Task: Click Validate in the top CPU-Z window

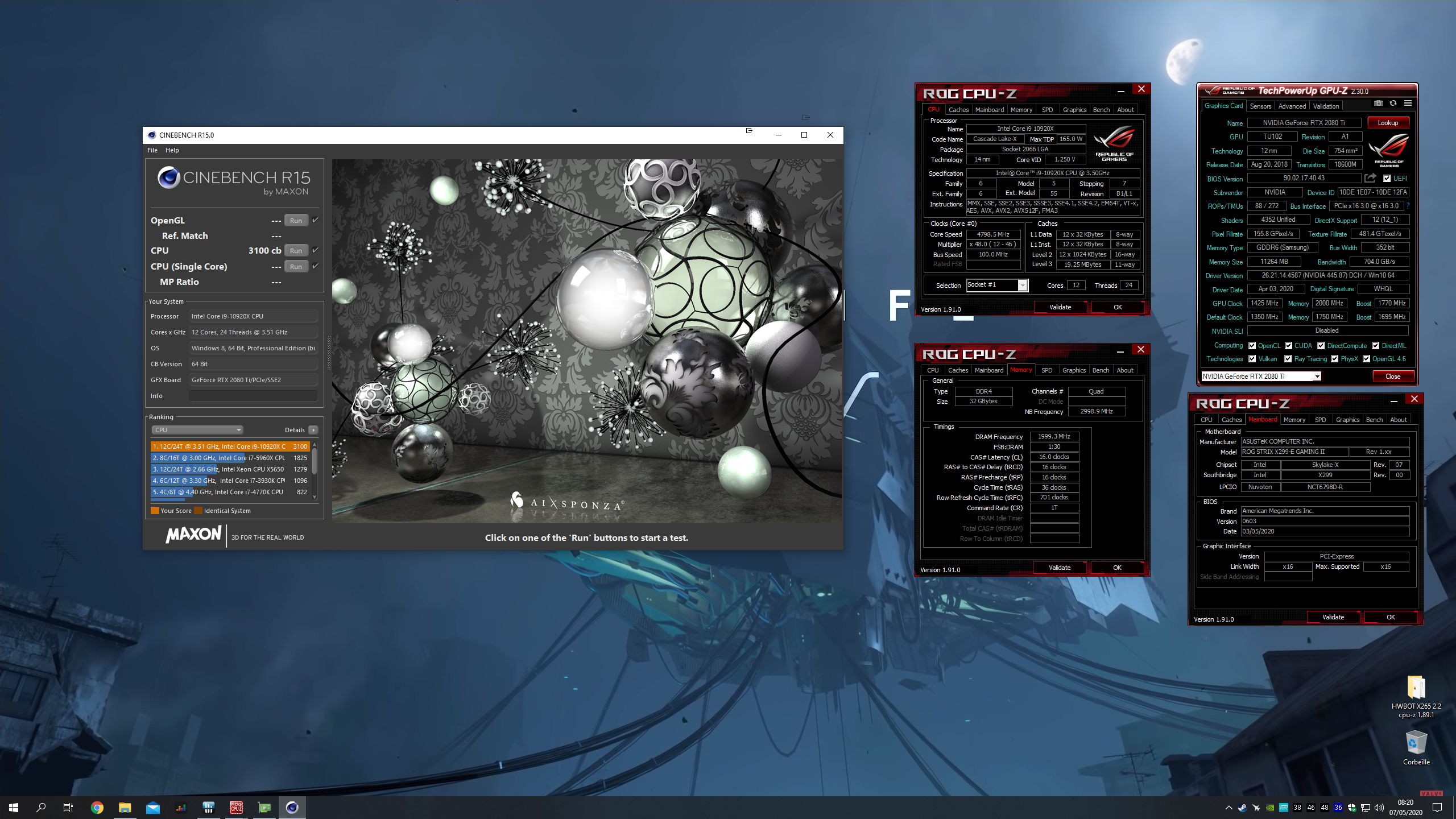Action: [x=1060, y=307]
